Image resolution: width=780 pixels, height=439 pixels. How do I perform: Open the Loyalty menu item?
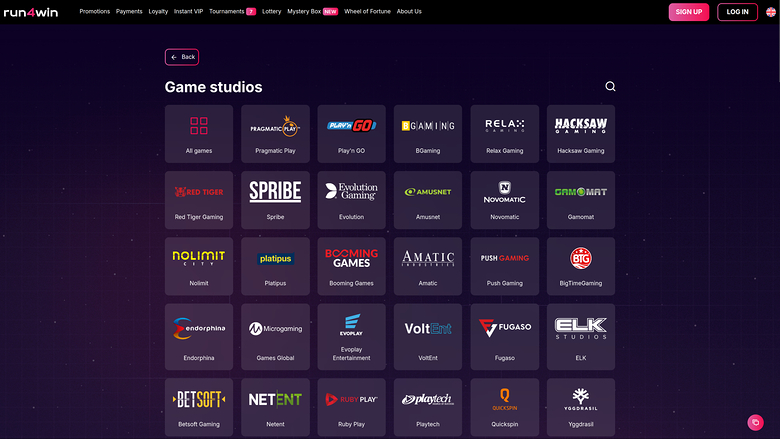coord(158,11)
